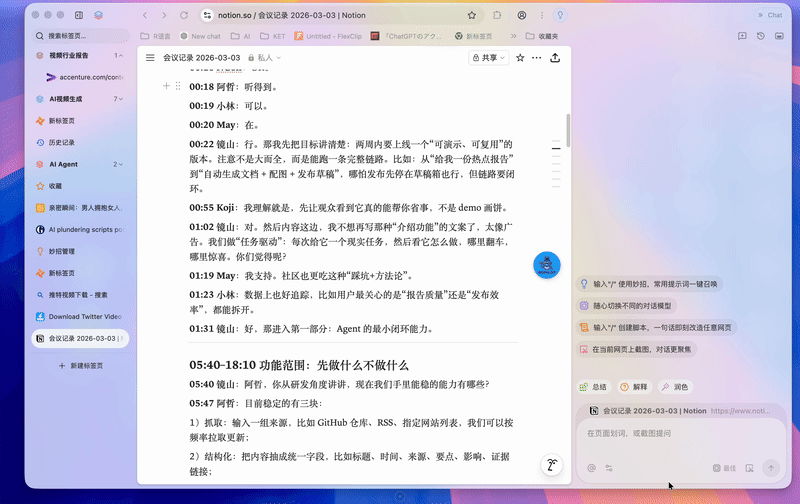Click the 使用妙招 prompt tip suggestion
This screenshot has width=800, height=504.
649,284
